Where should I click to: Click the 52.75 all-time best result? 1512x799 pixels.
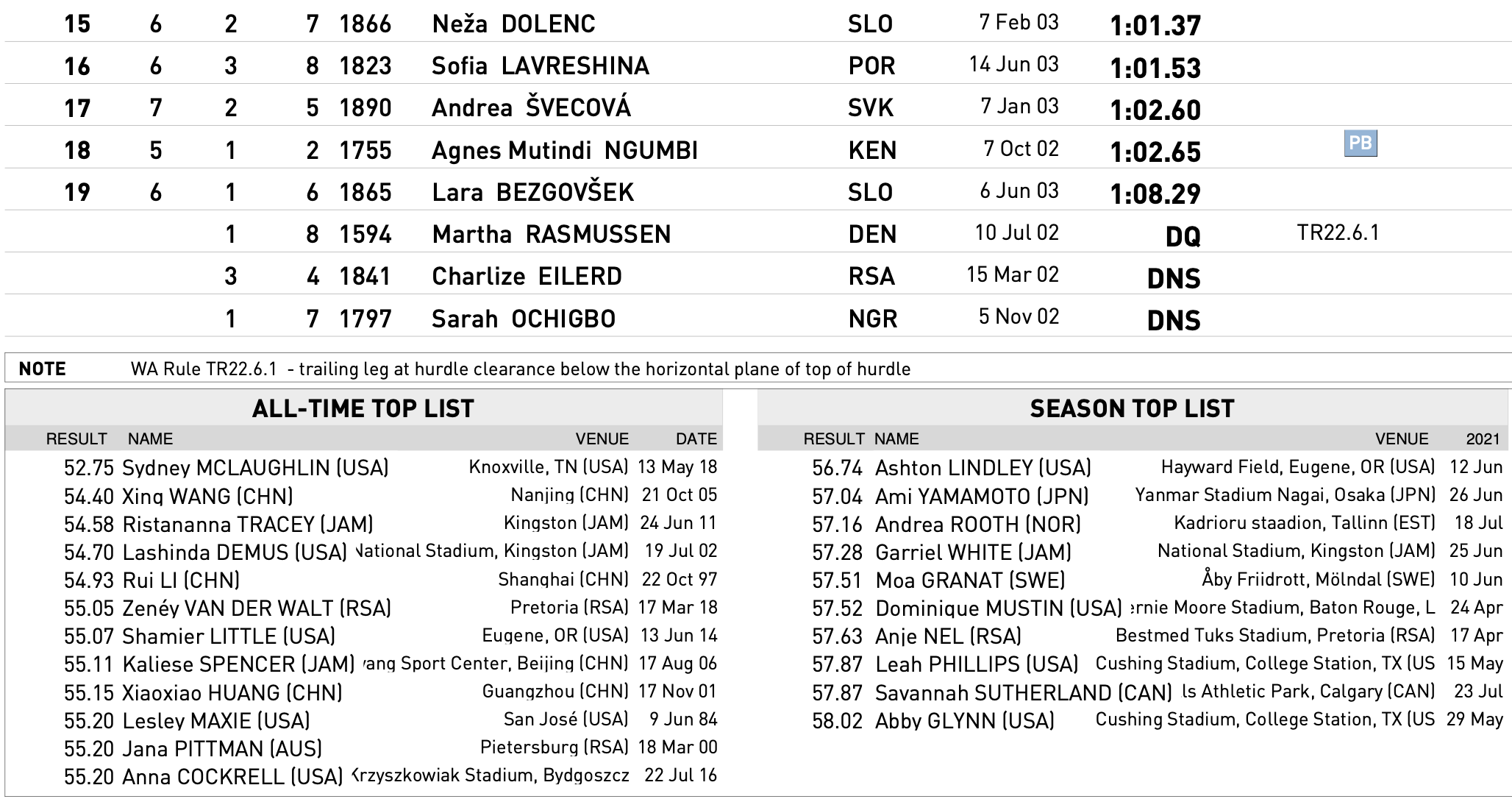tap(89, 468)
